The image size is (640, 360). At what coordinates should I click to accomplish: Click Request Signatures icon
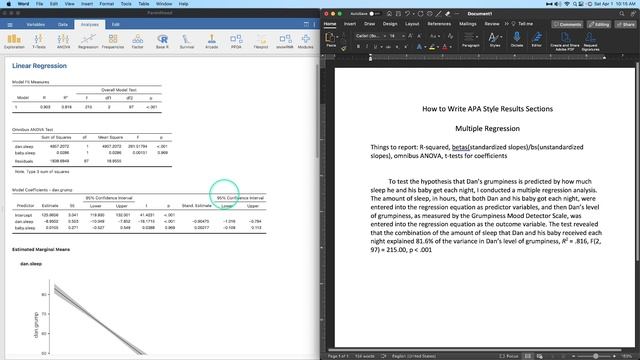(x=590, y=41)
